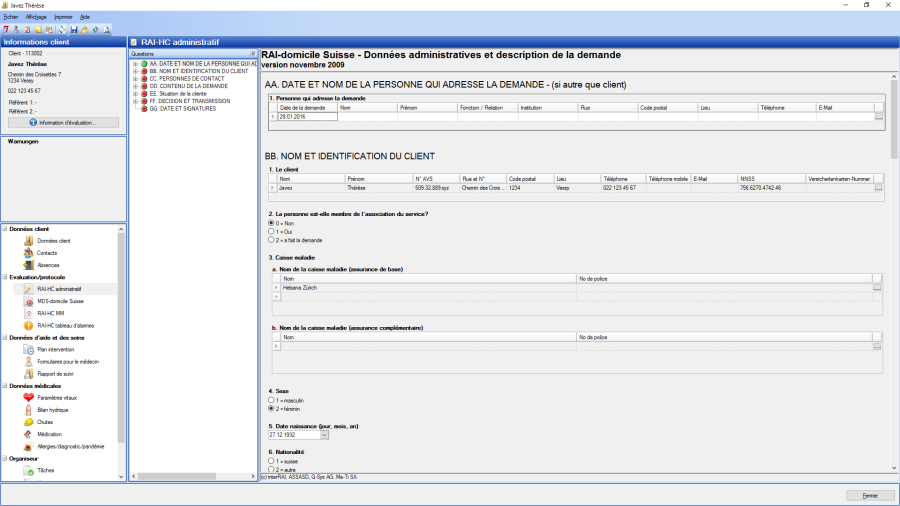
Task: Click the green refresh toolbar icon
Action: [95, 29]
